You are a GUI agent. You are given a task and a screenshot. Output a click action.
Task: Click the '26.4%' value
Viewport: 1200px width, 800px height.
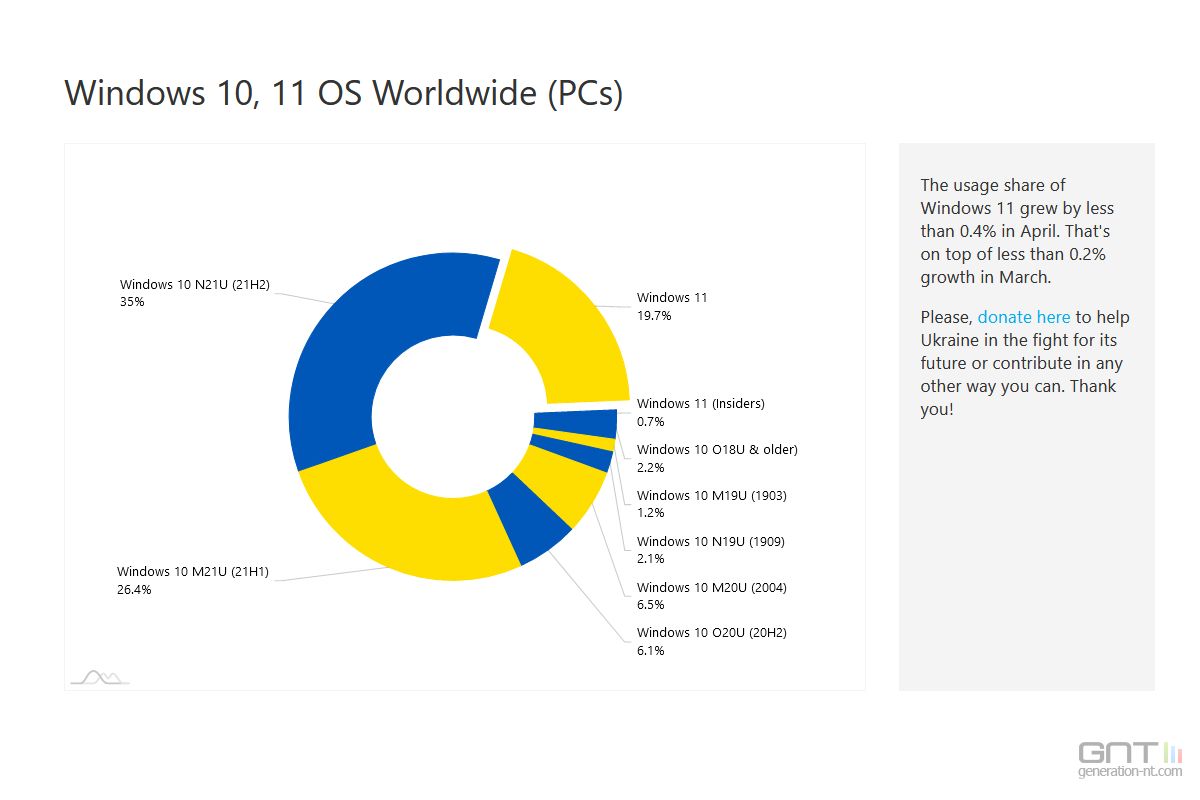point(134,590)
